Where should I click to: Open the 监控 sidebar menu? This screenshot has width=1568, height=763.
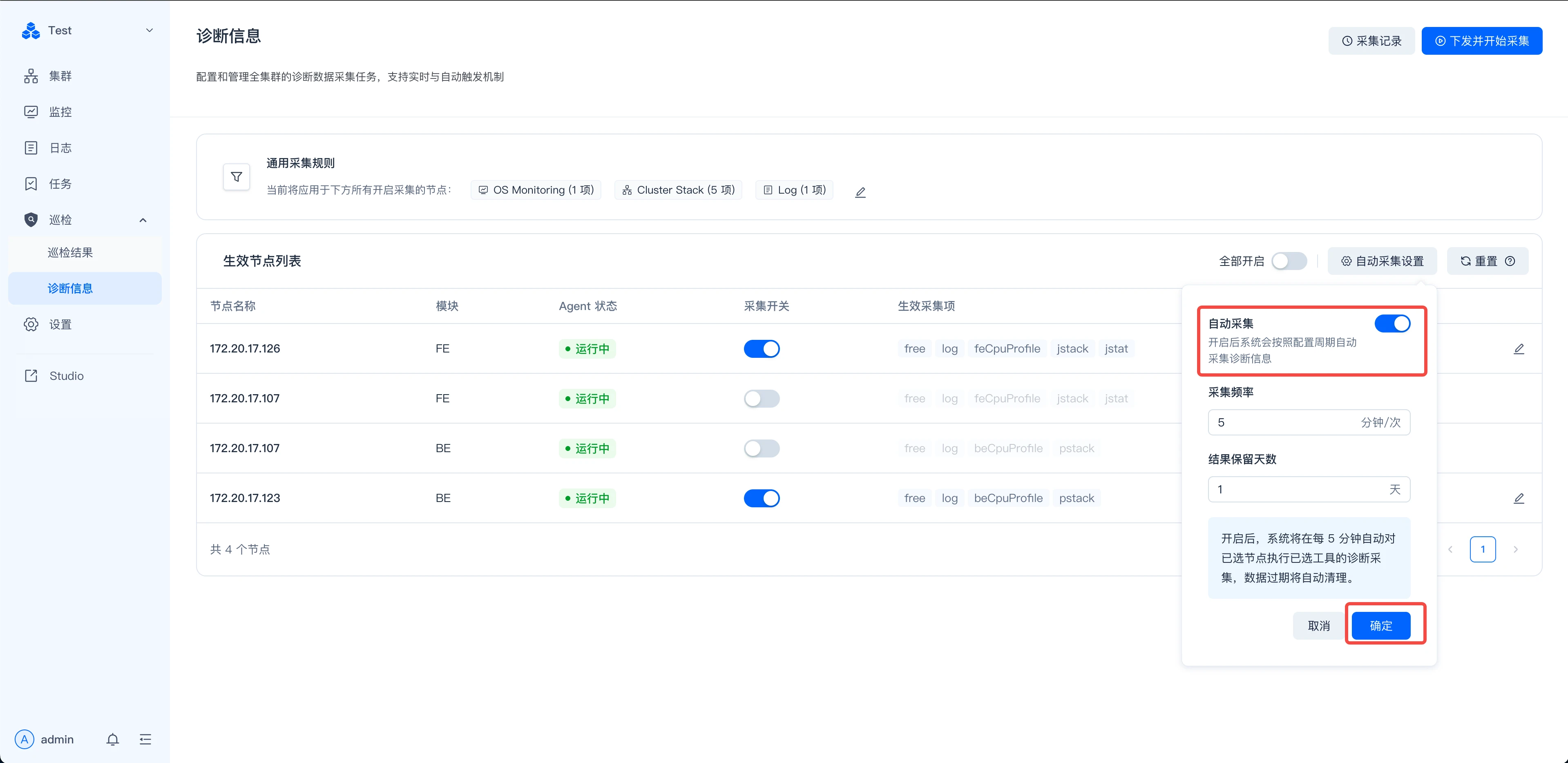85,112
